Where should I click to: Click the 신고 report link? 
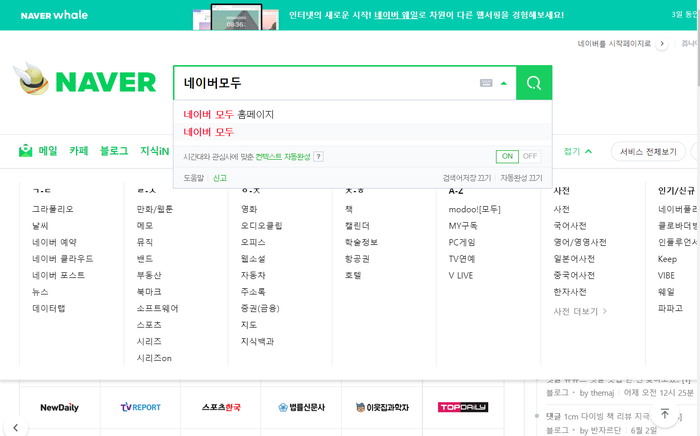click(x=220, y=178)
